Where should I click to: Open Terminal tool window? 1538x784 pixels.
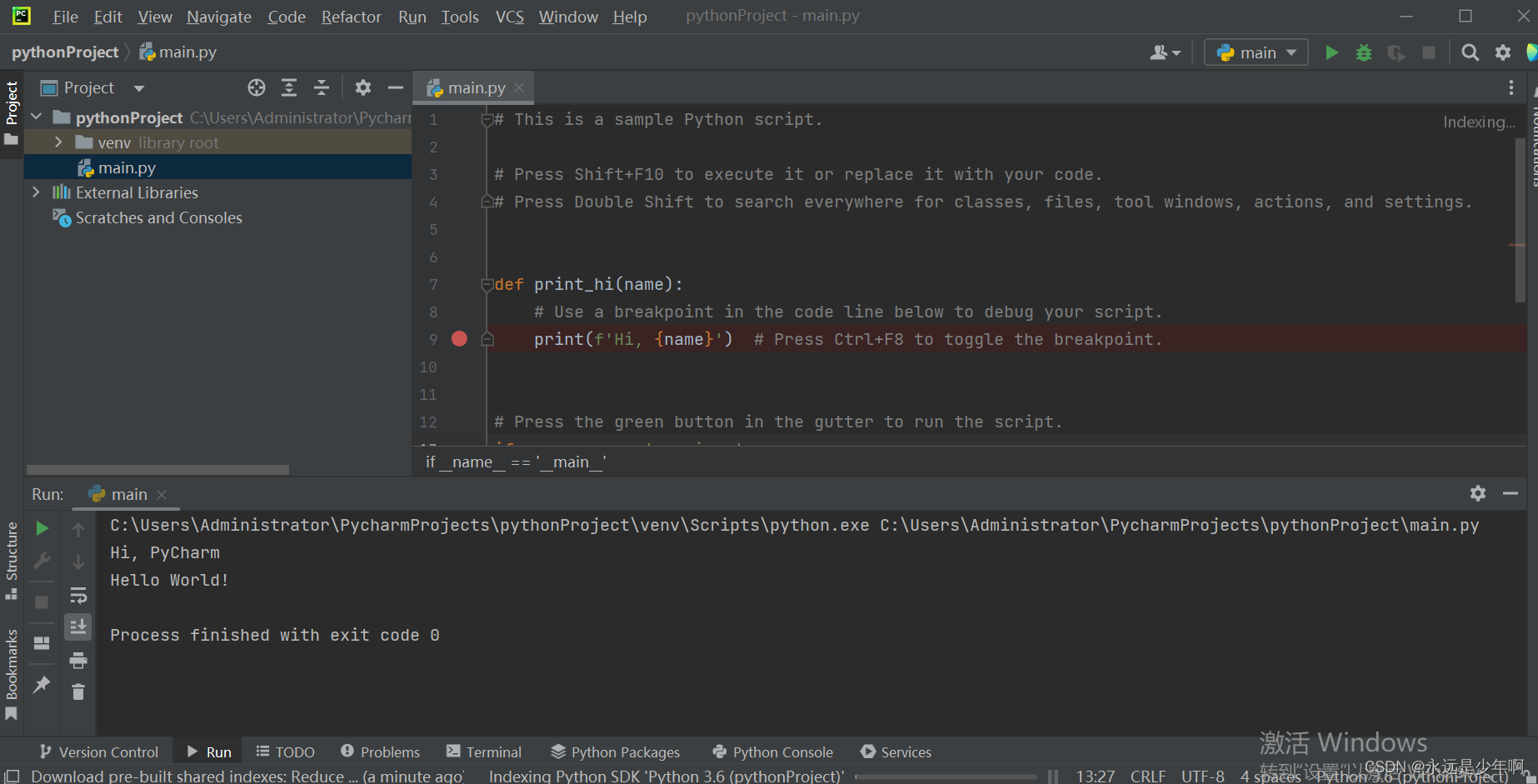tap(484, 752)
